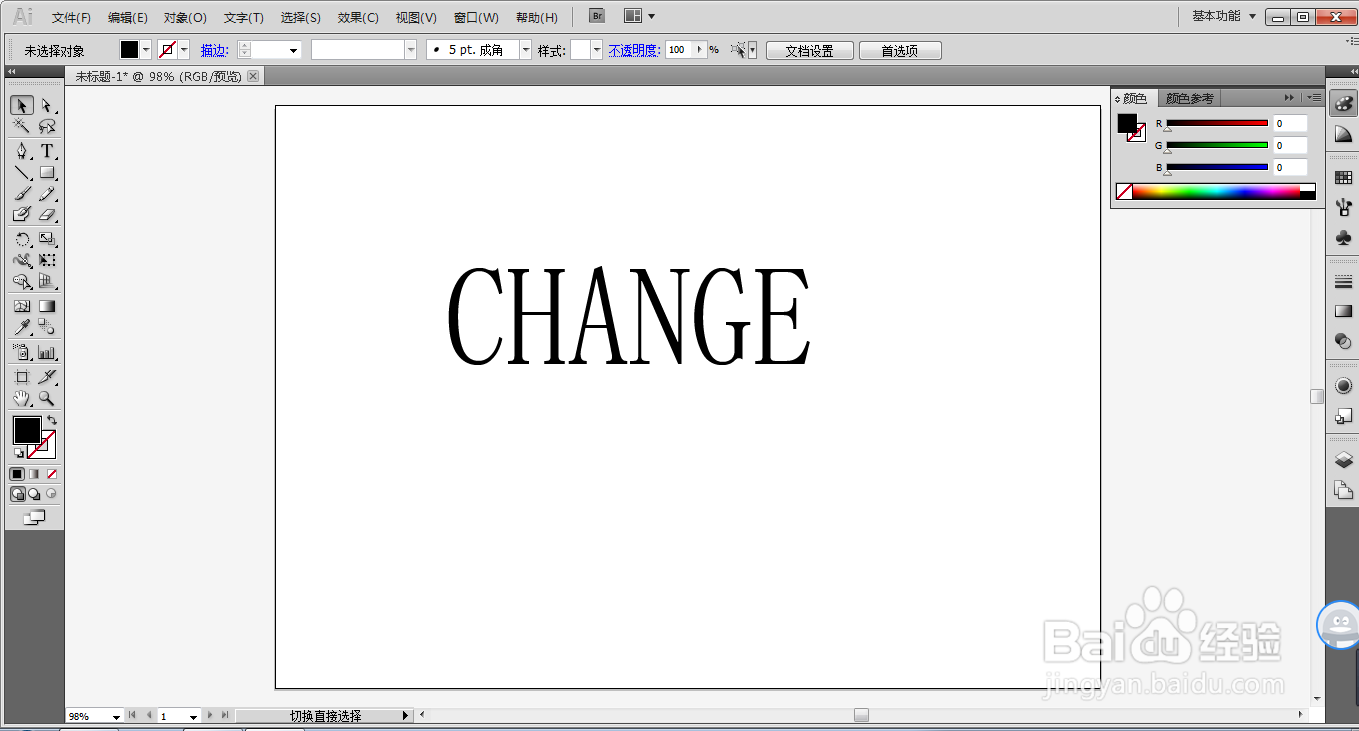Choose the Free Transform tool
Image resolution: width=1359 pixels, height=731 pixels.
[47, 260]
